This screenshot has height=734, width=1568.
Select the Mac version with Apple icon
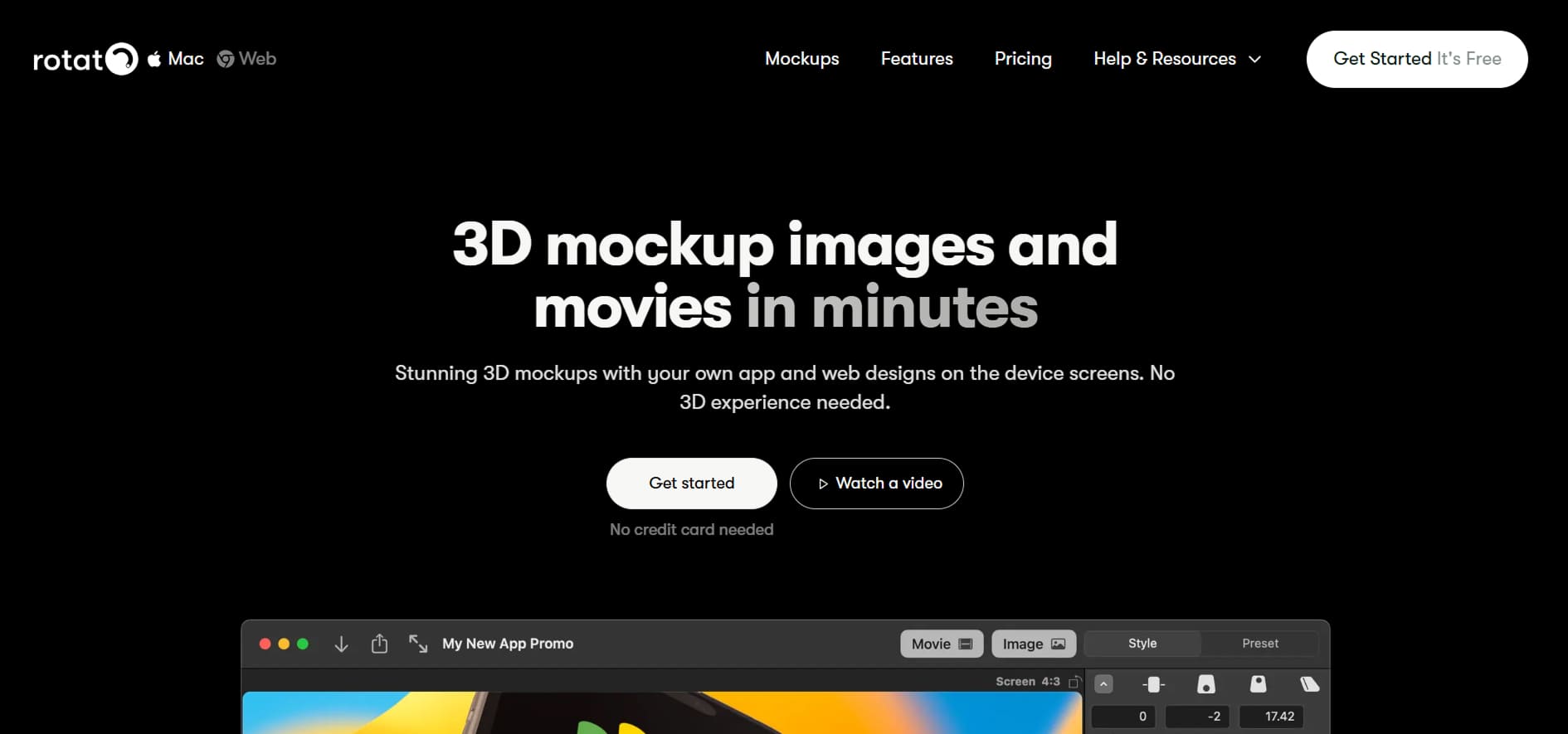[176, 59]
